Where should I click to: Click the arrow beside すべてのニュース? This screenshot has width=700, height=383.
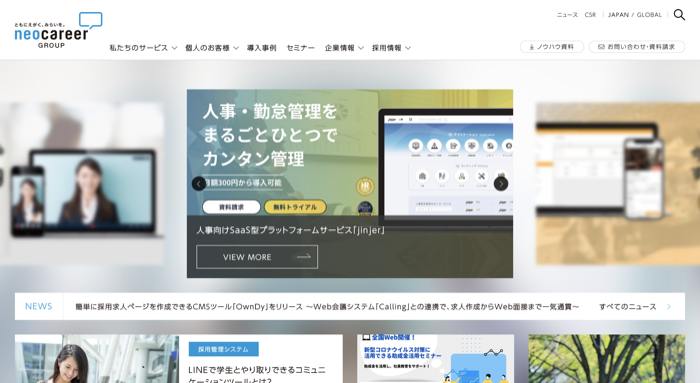tap(669, 307)
